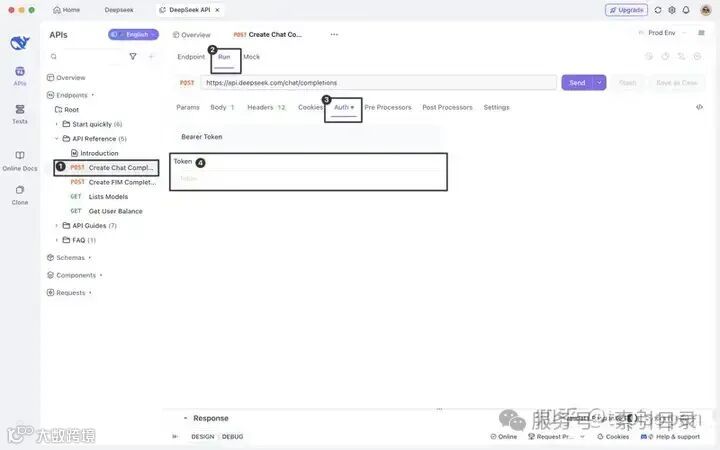Switch to the Run tab
The width and height of the screenshot is (720, 450).
click(224, 56)
